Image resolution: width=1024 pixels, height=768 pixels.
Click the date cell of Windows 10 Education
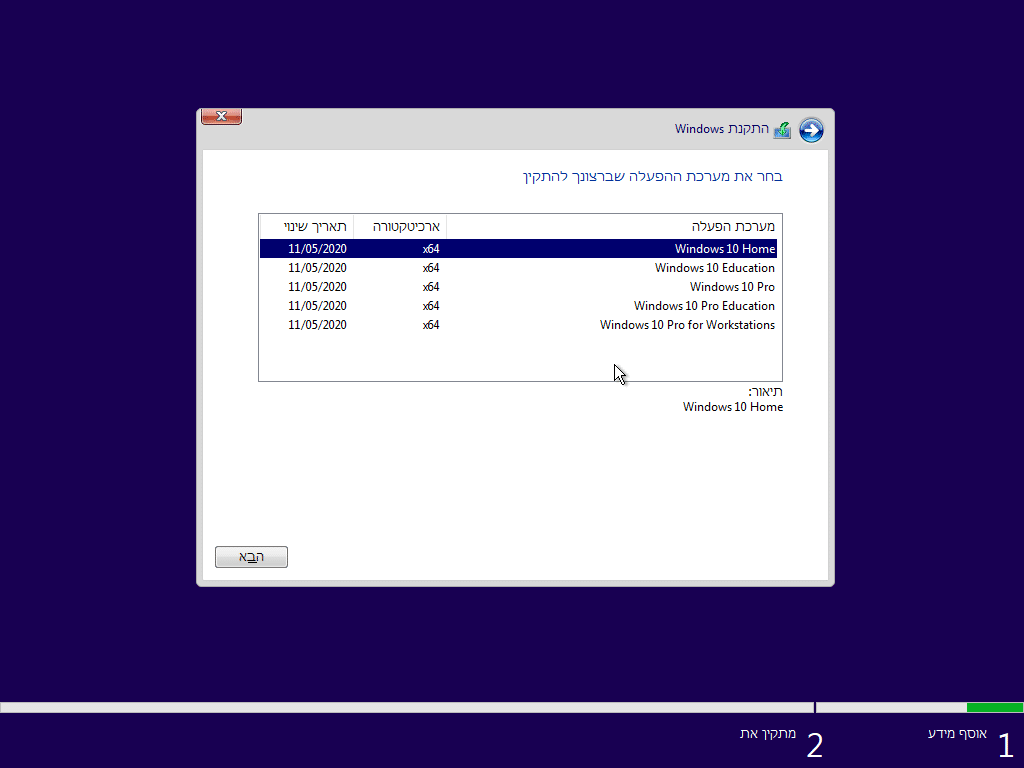(x=317, y=268)
